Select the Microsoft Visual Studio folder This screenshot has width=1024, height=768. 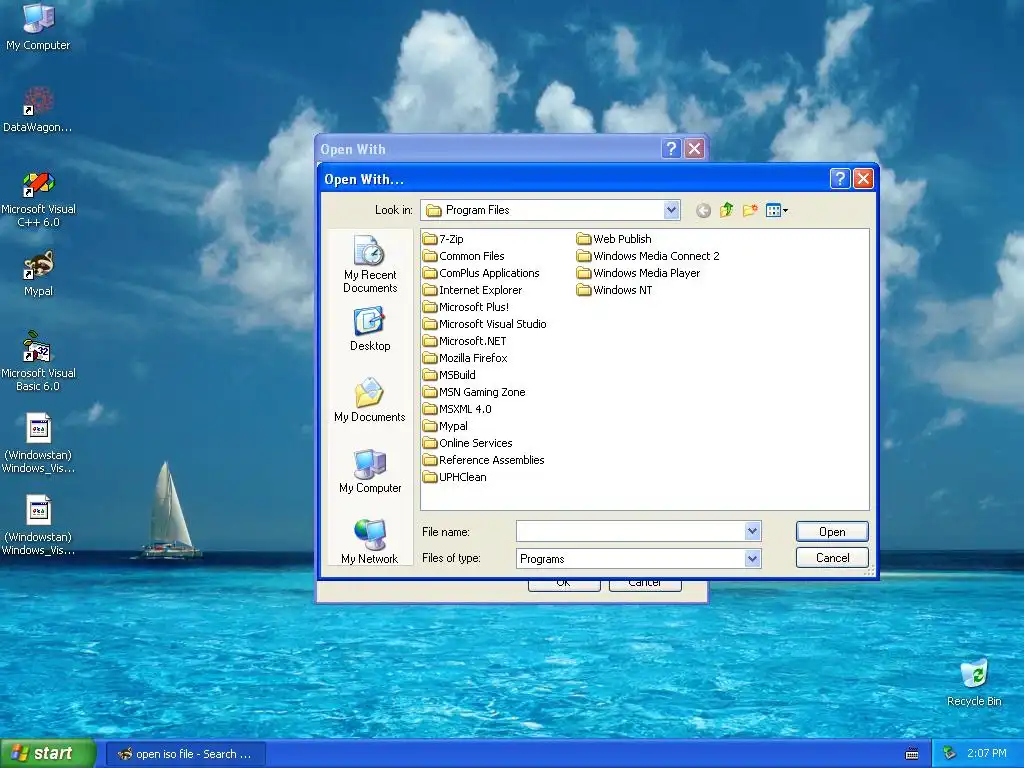click(x=485, y=324)
